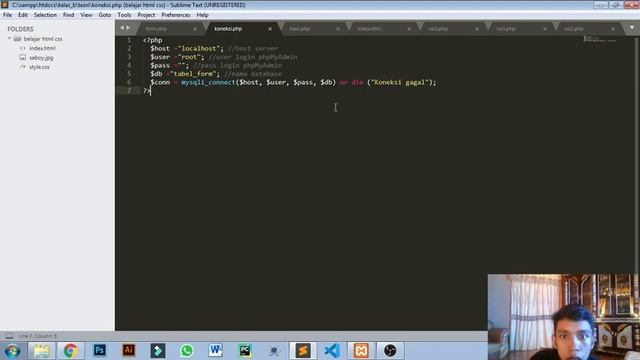Close the index.html tab
Screen dimensions: 640x360
tap(409, 29)
